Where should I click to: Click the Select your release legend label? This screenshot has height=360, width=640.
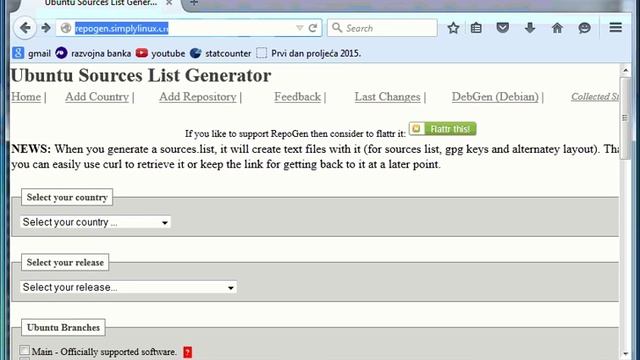click(65, 262)
